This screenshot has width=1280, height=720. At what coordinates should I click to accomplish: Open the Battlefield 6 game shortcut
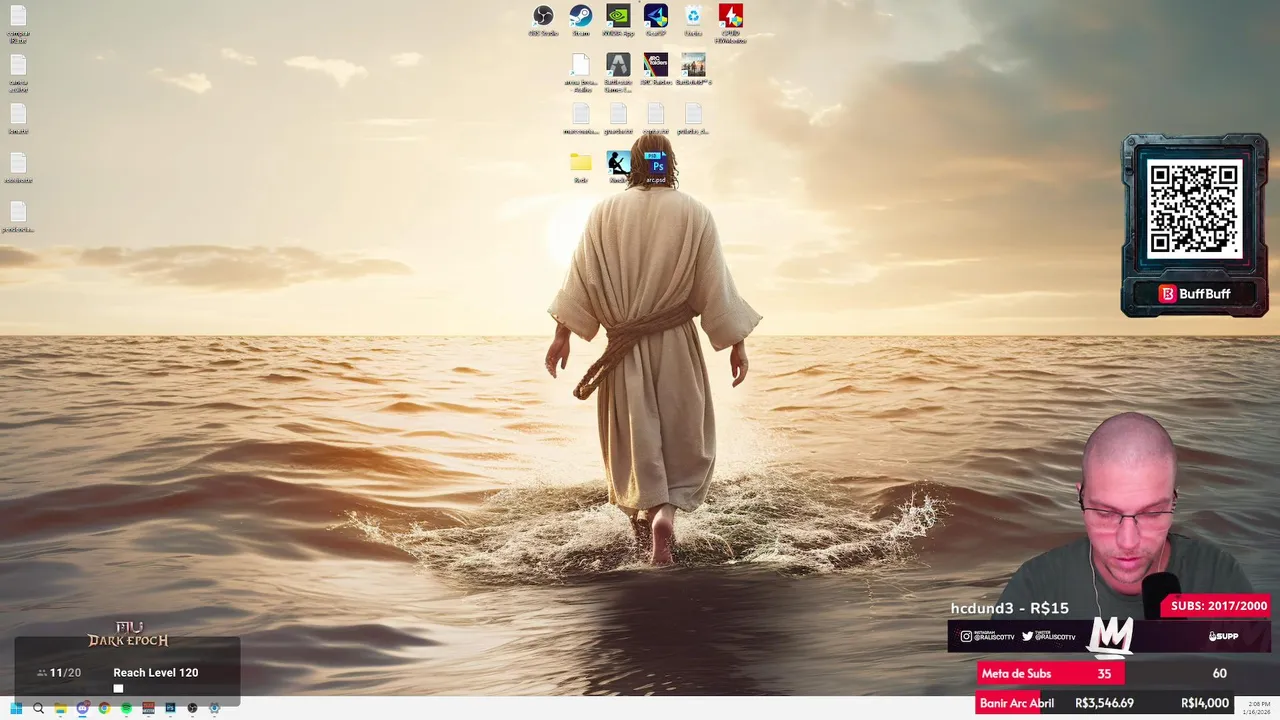[x=693, y=69]
